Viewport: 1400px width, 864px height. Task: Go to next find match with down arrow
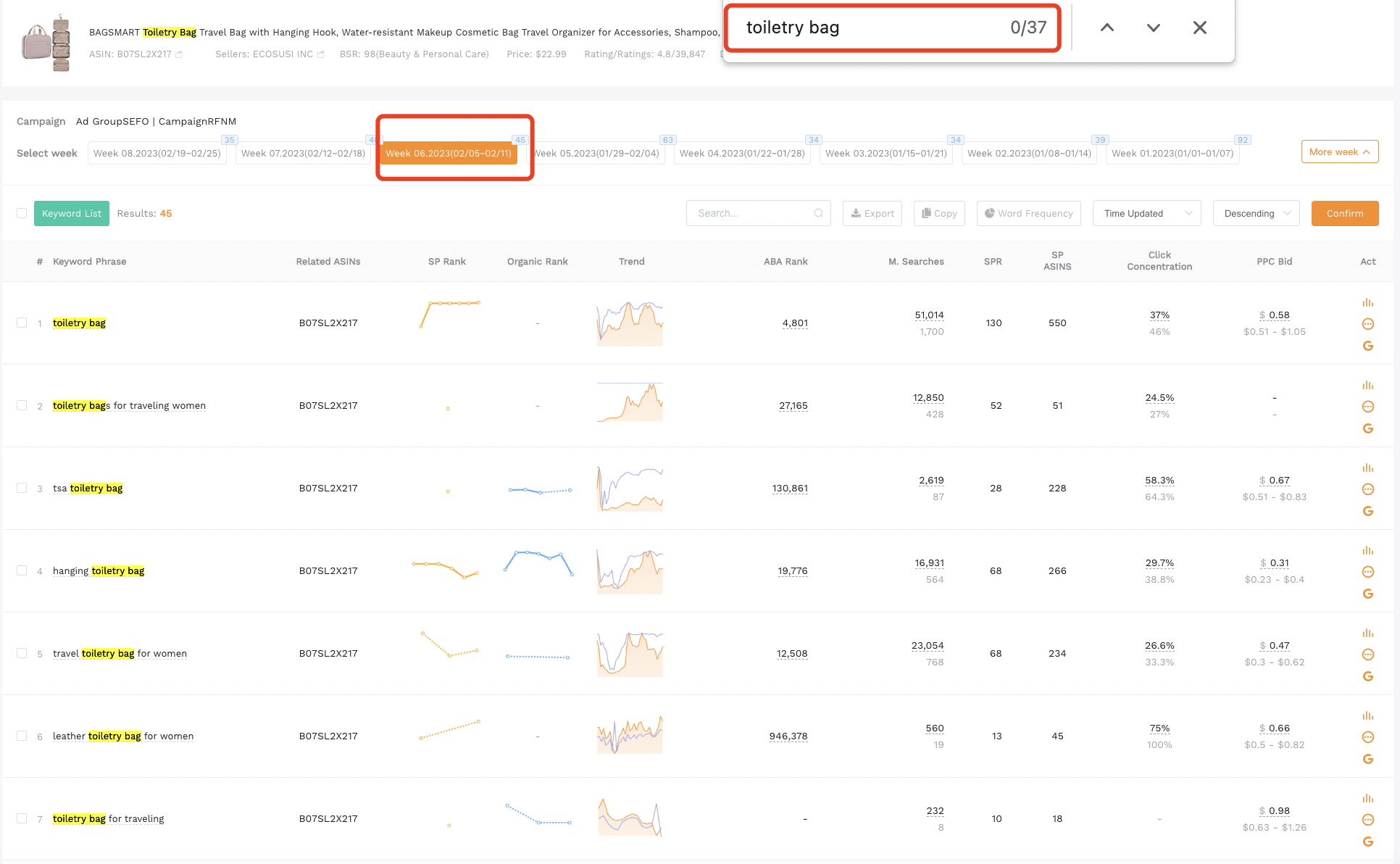(x=1154, y=28)
